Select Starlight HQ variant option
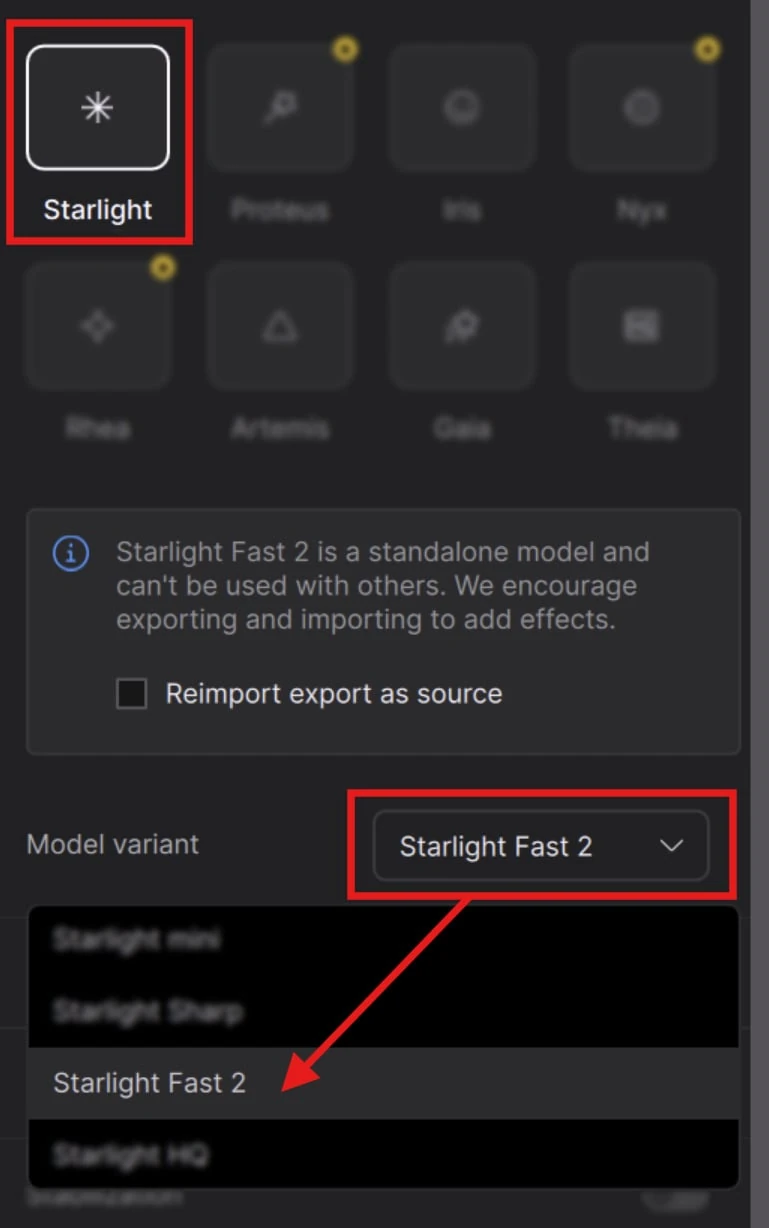This screenshot has width=769, height=1228. [x=131, y=1155]
